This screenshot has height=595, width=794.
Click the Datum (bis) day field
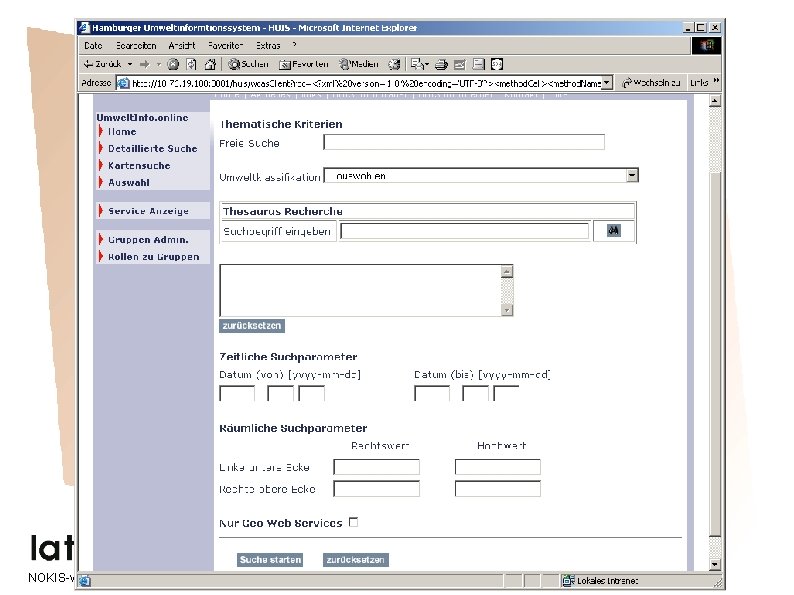(506, 393)
